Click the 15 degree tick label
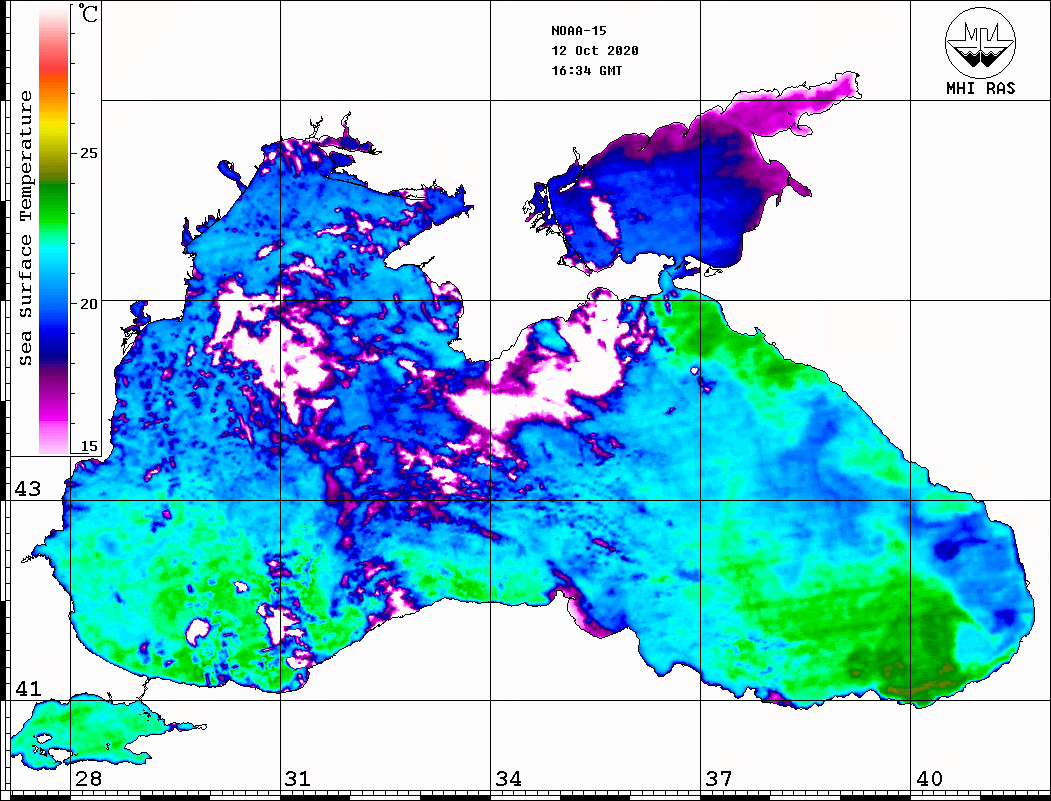This screenshot has height=801, width=1051. tap(89, 446)
